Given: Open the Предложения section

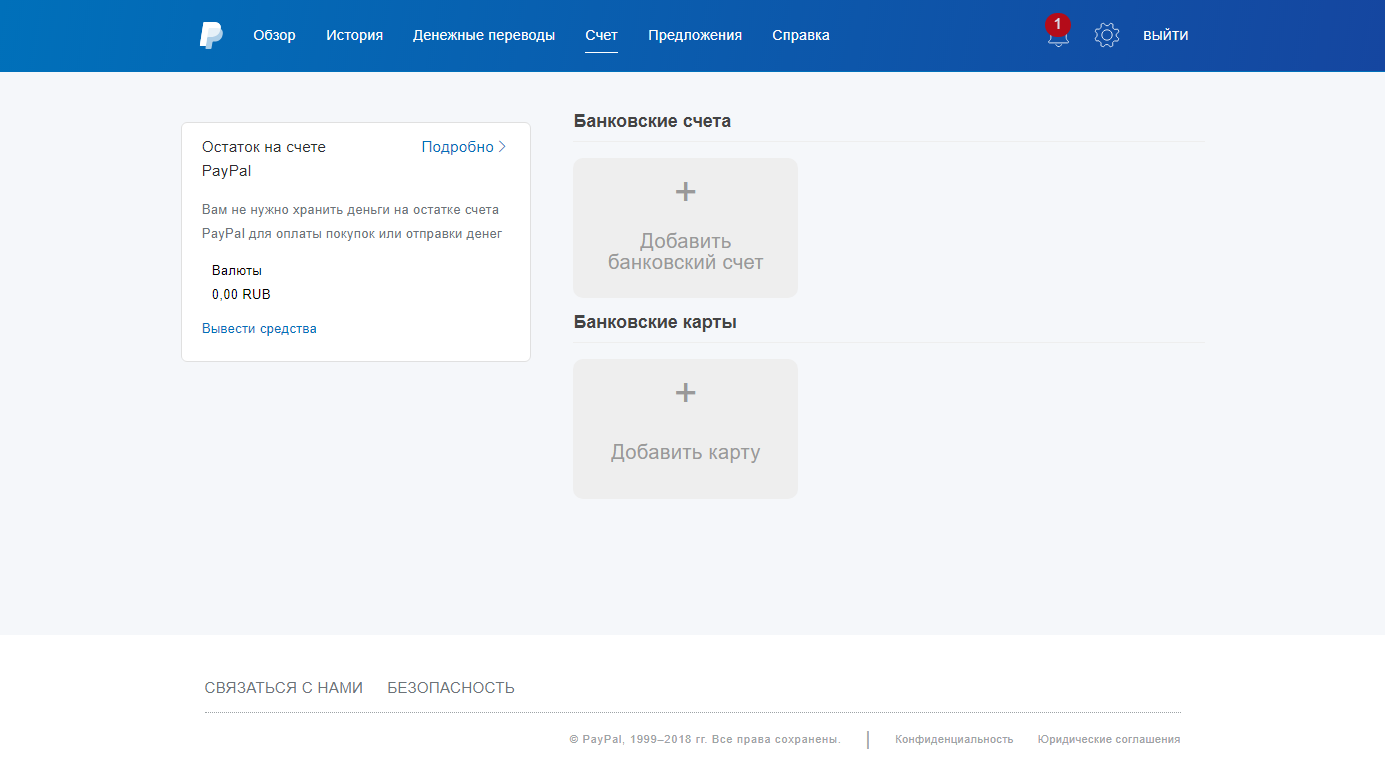Looking at the screenshot, I should pos(695,34).
